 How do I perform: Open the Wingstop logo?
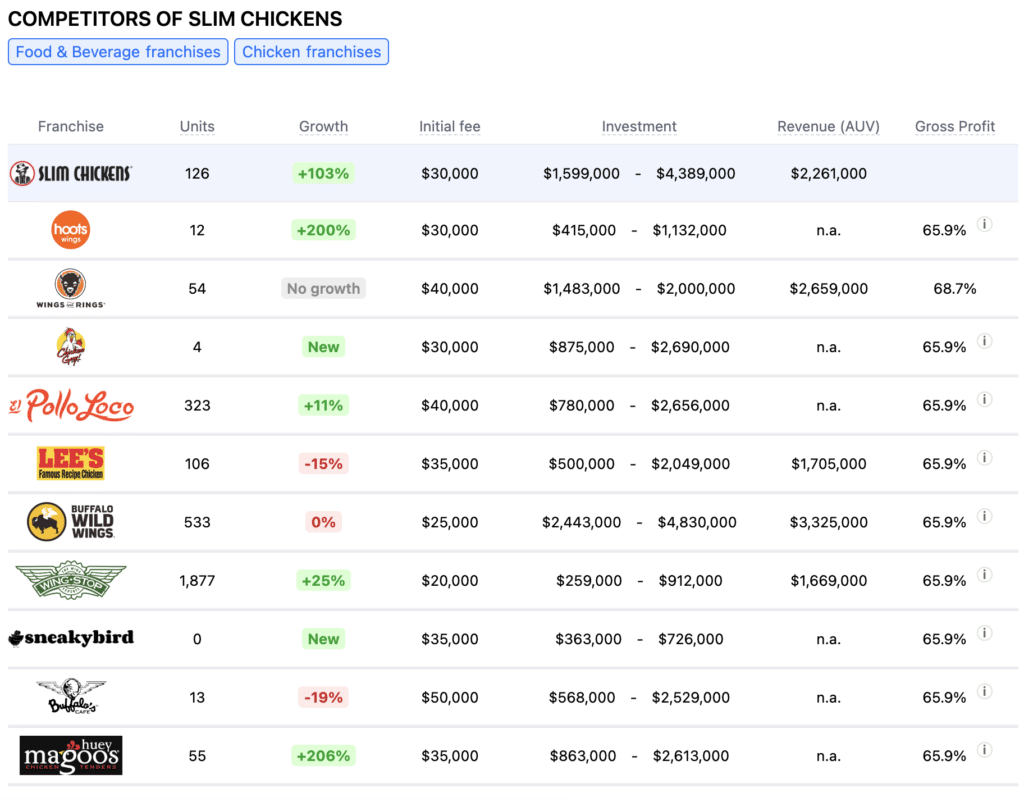(x=71, y=580)
